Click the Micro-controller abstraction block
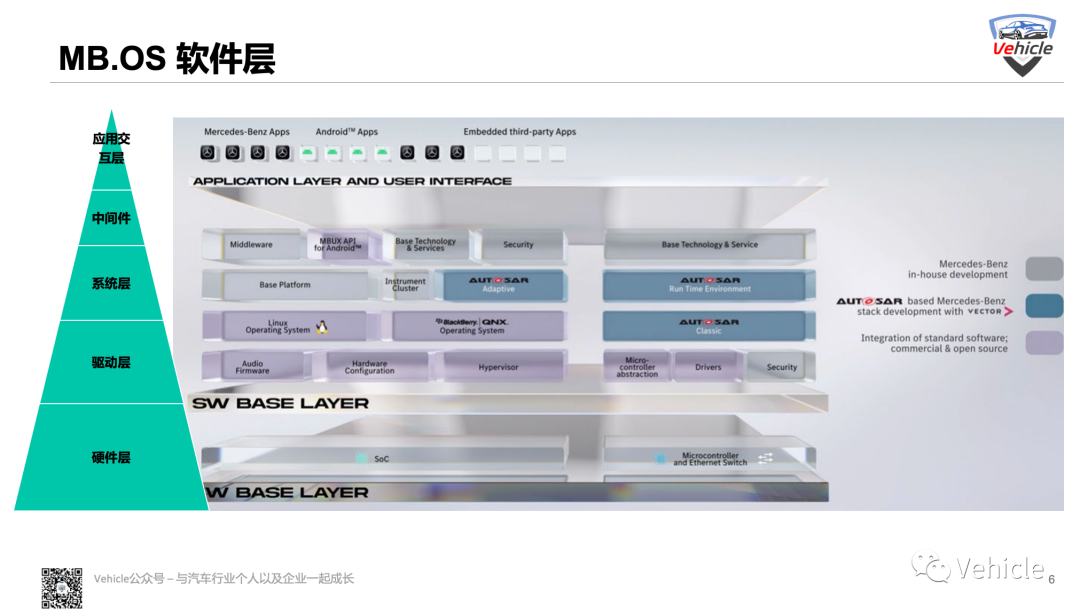The height and width of the screenshot is (614, 1080). 637,367
